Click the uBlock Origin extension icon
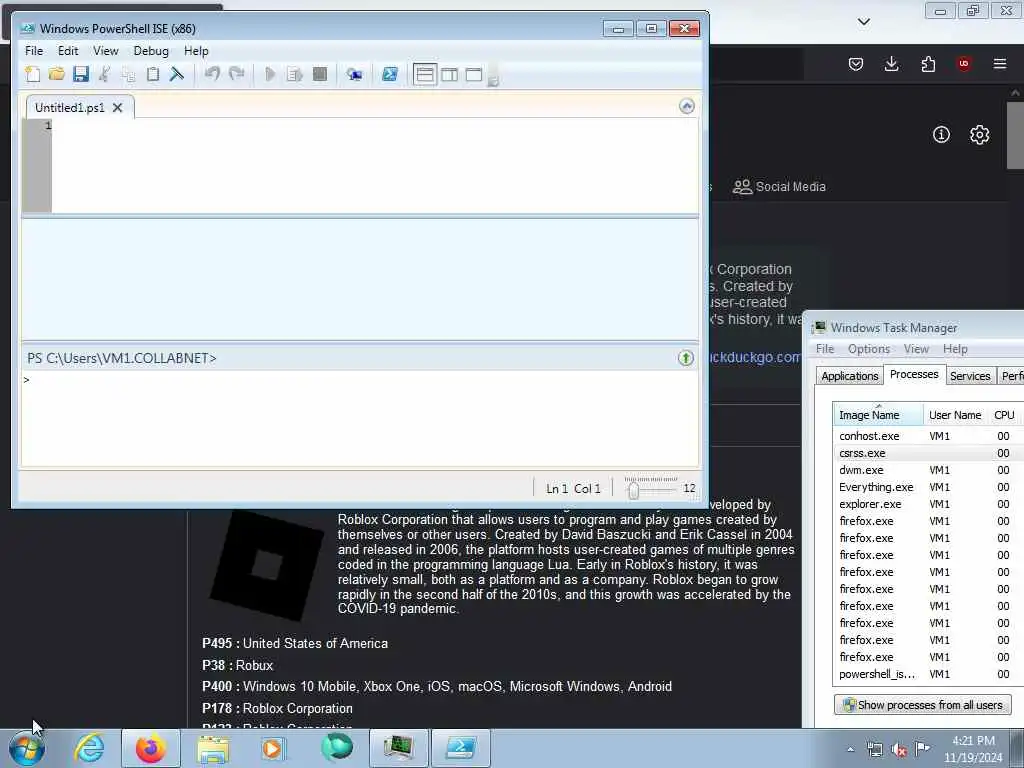The image size is (1024, 768). (964, 64)
